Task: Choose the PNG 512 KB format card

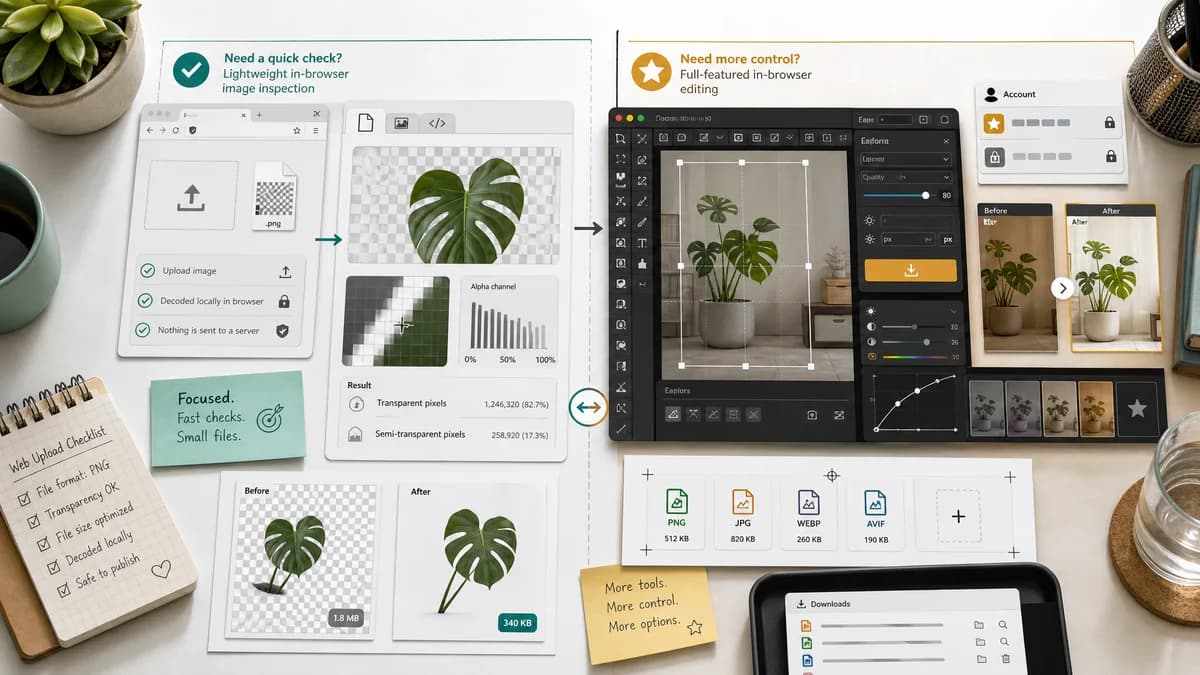Action: [677, 515]
